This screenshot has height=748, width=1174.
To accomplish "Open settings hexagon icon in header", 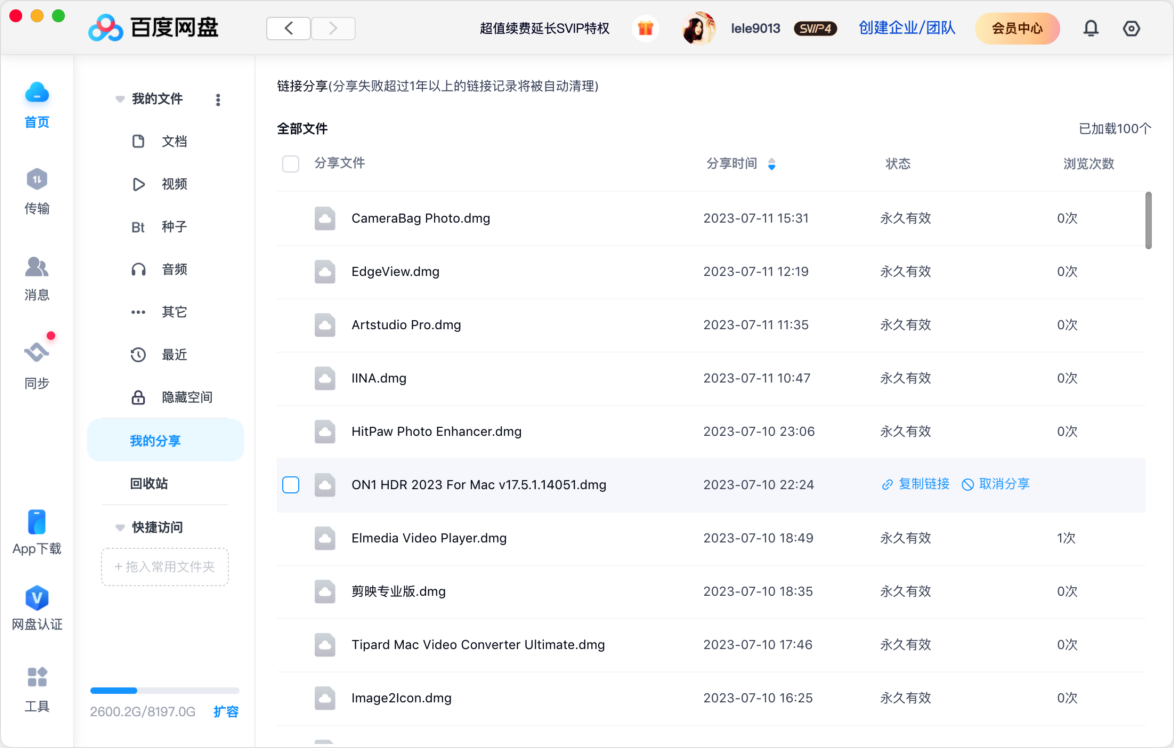I will click(1132, 29).
